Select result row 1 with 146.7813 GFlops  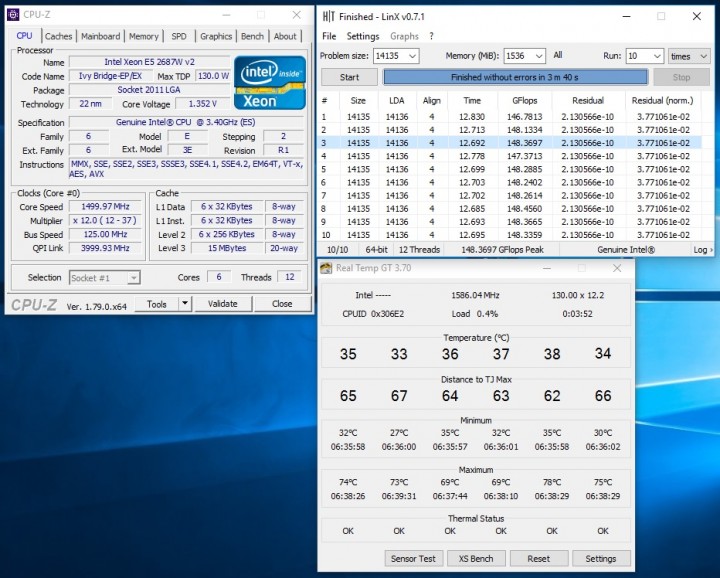511,117
